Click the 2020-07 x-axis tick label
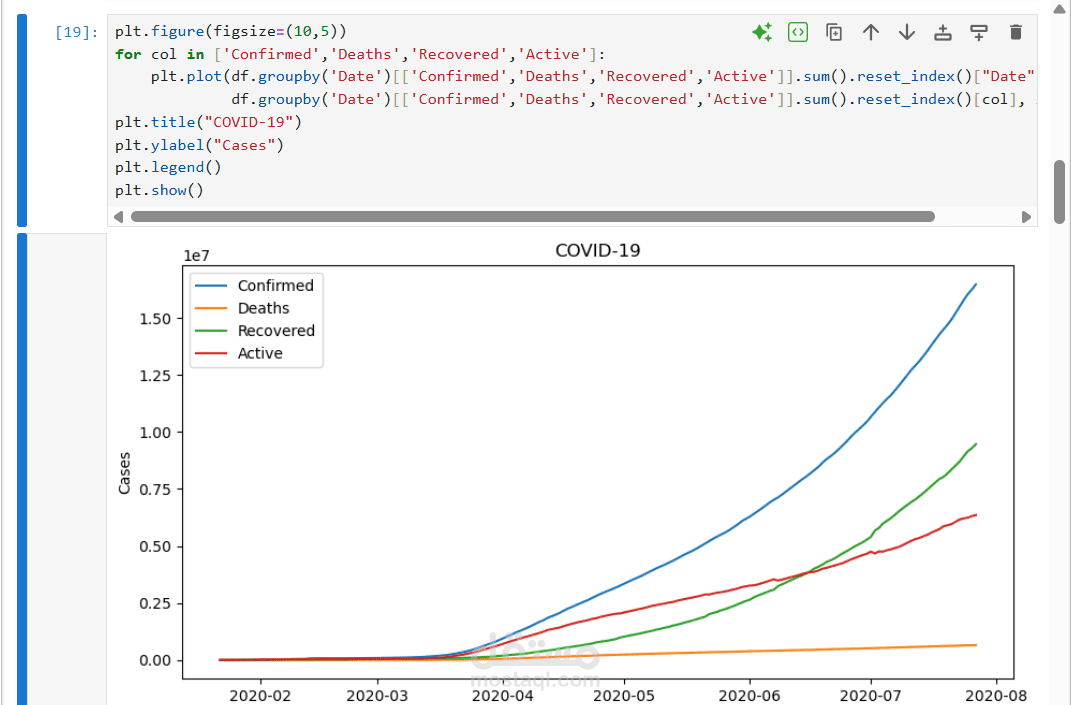This screenshot has height=705, width=1071. tap(870, 696)
